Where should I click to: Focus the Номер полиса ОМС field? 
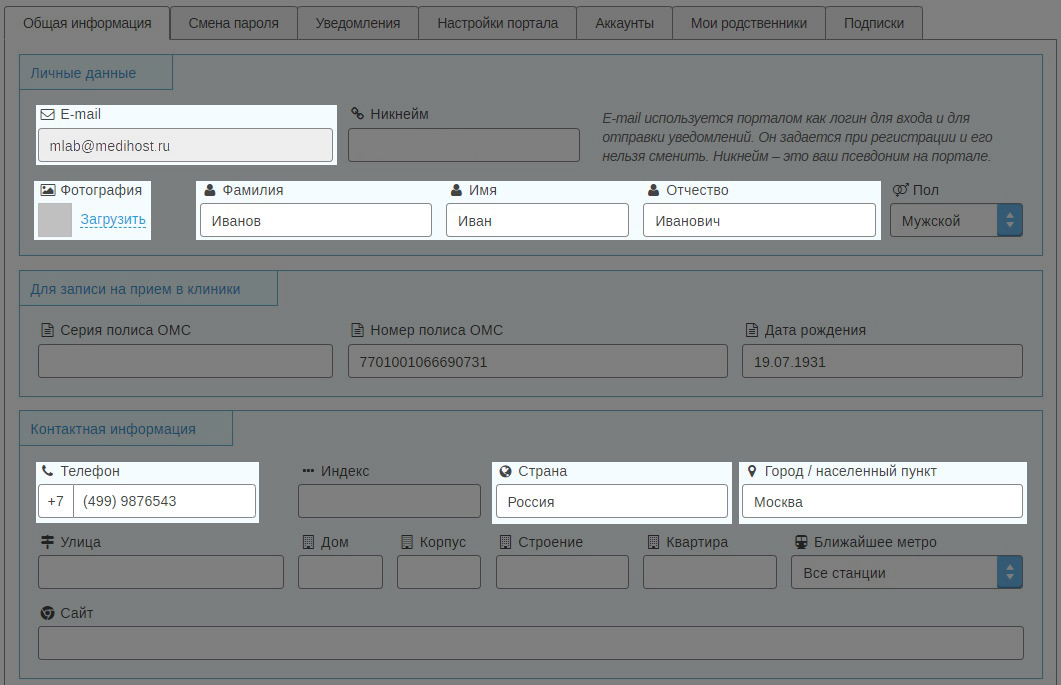(537, 362)
